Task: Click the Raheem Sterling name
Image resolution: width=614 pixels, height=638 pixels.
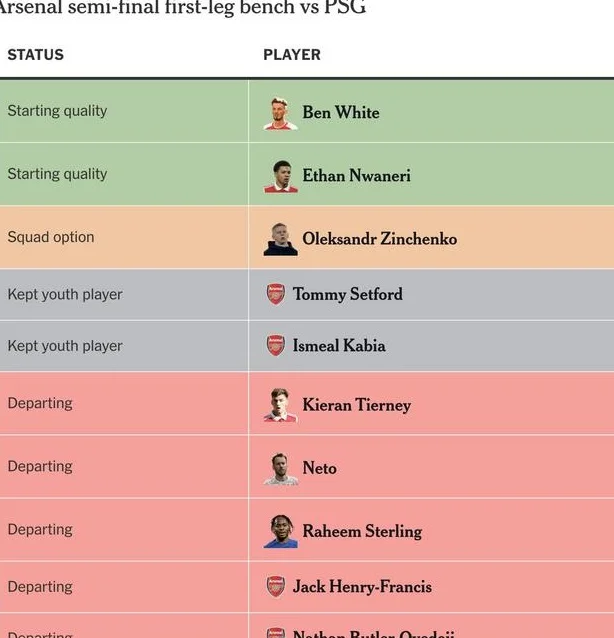Action: click(x=362, y=531)
